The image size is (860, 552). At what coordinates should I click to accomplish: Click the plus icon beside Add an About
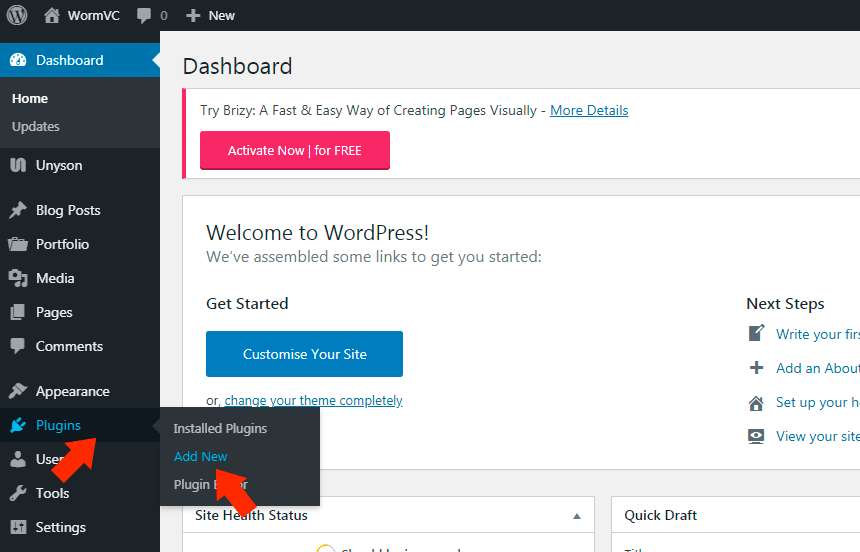tap(756, 368)
